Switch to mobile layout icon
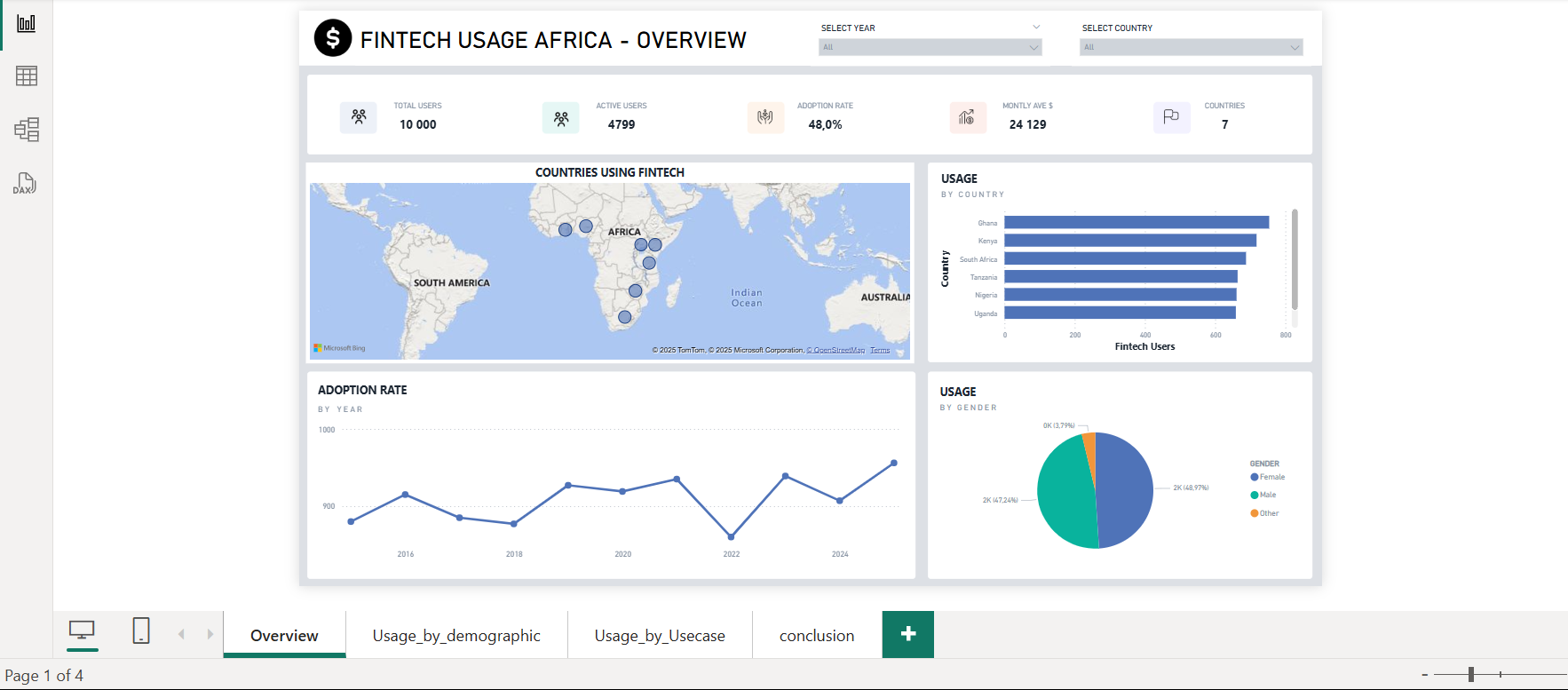The image size is (1568, 690). click(x=141, y=631)
